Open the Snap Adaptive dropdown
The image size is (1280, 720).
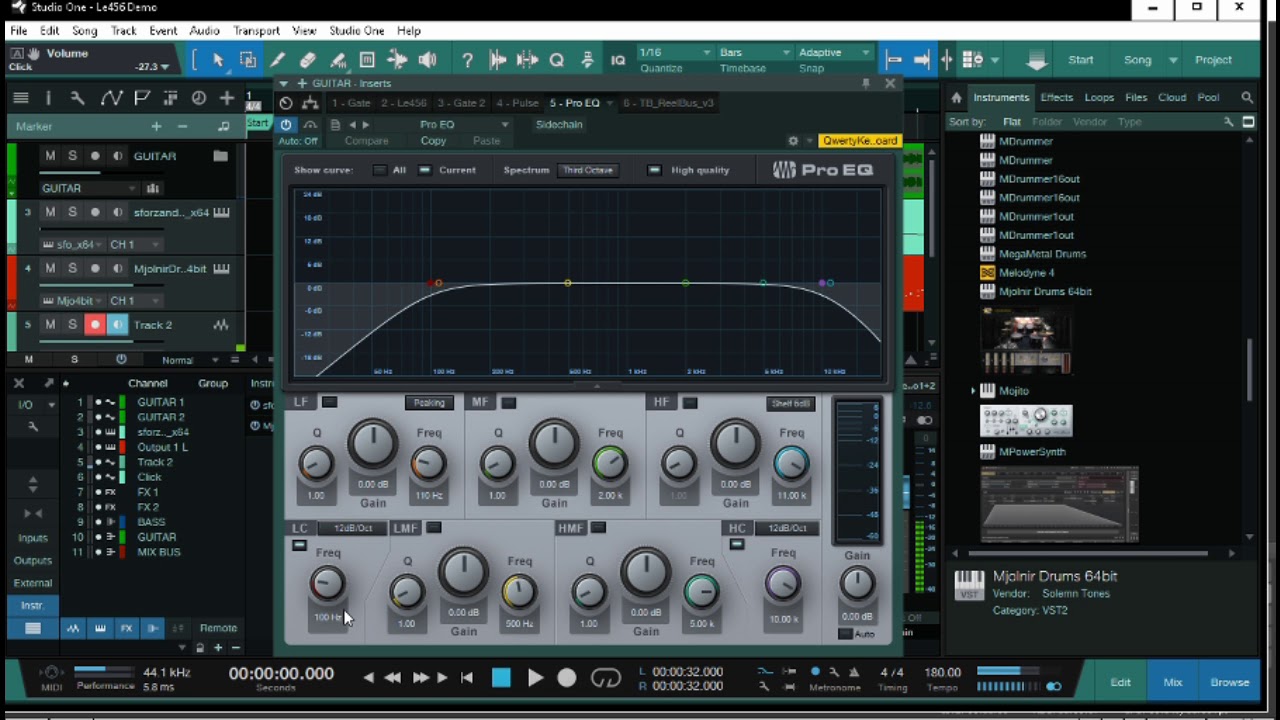[x=835, y=52]
